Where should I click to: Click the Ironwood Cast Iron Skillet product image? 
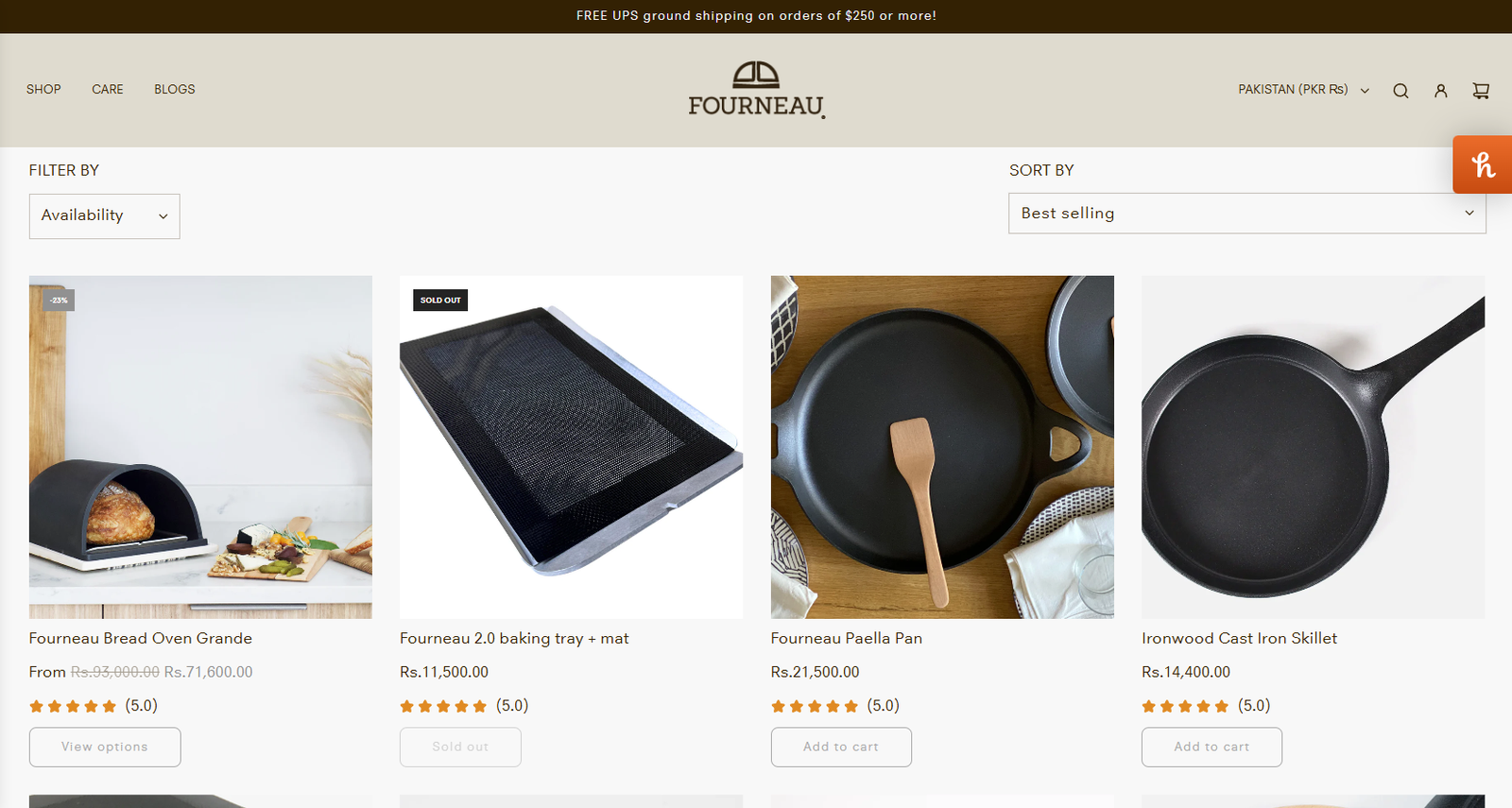tap(1313, 447)
